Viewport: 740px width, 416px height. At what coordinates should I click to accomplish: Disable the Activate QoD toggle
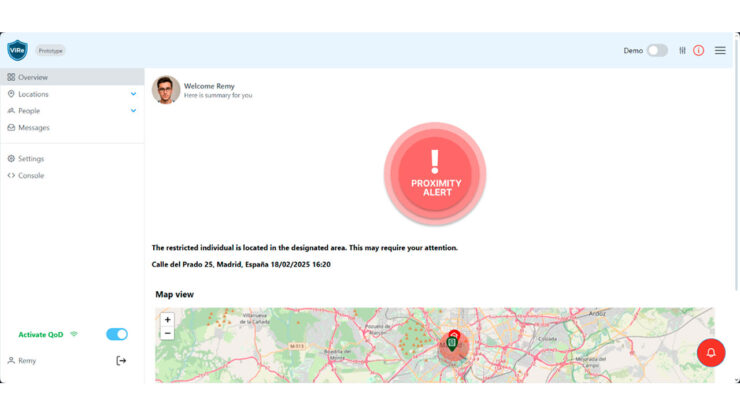[117, 334]
